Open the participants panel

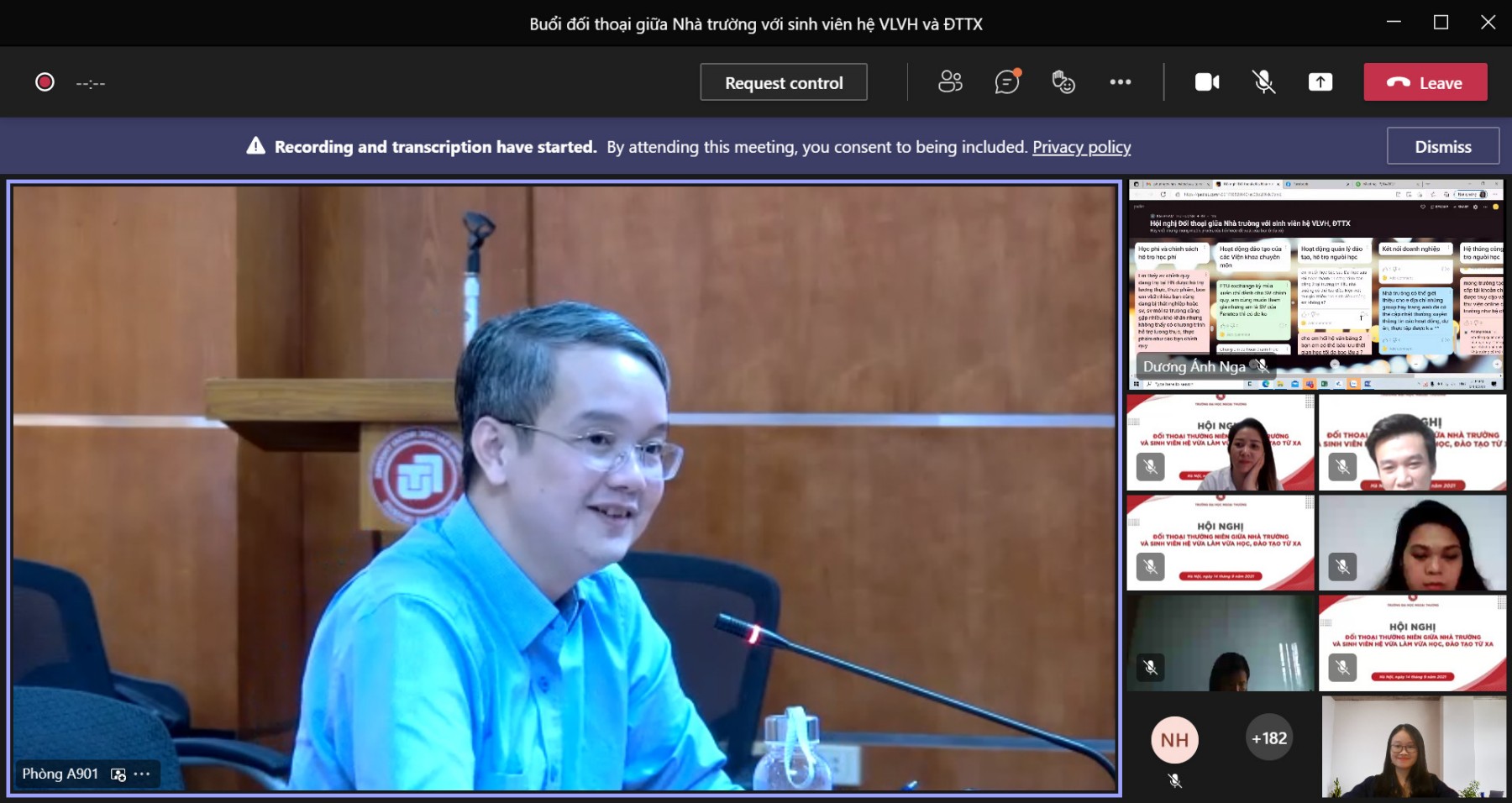click(x=950, y=82)
